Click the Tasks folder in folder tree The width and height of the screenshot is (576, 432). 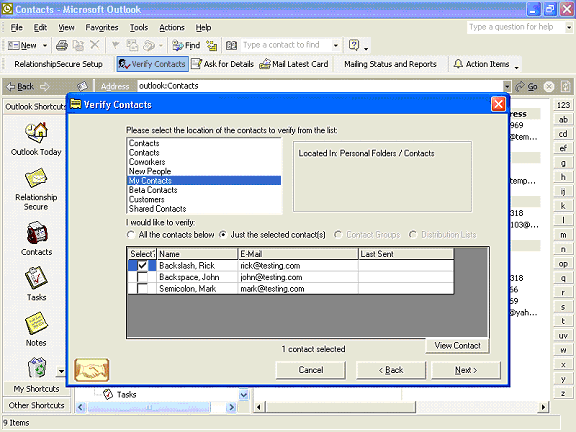point(120,395)
